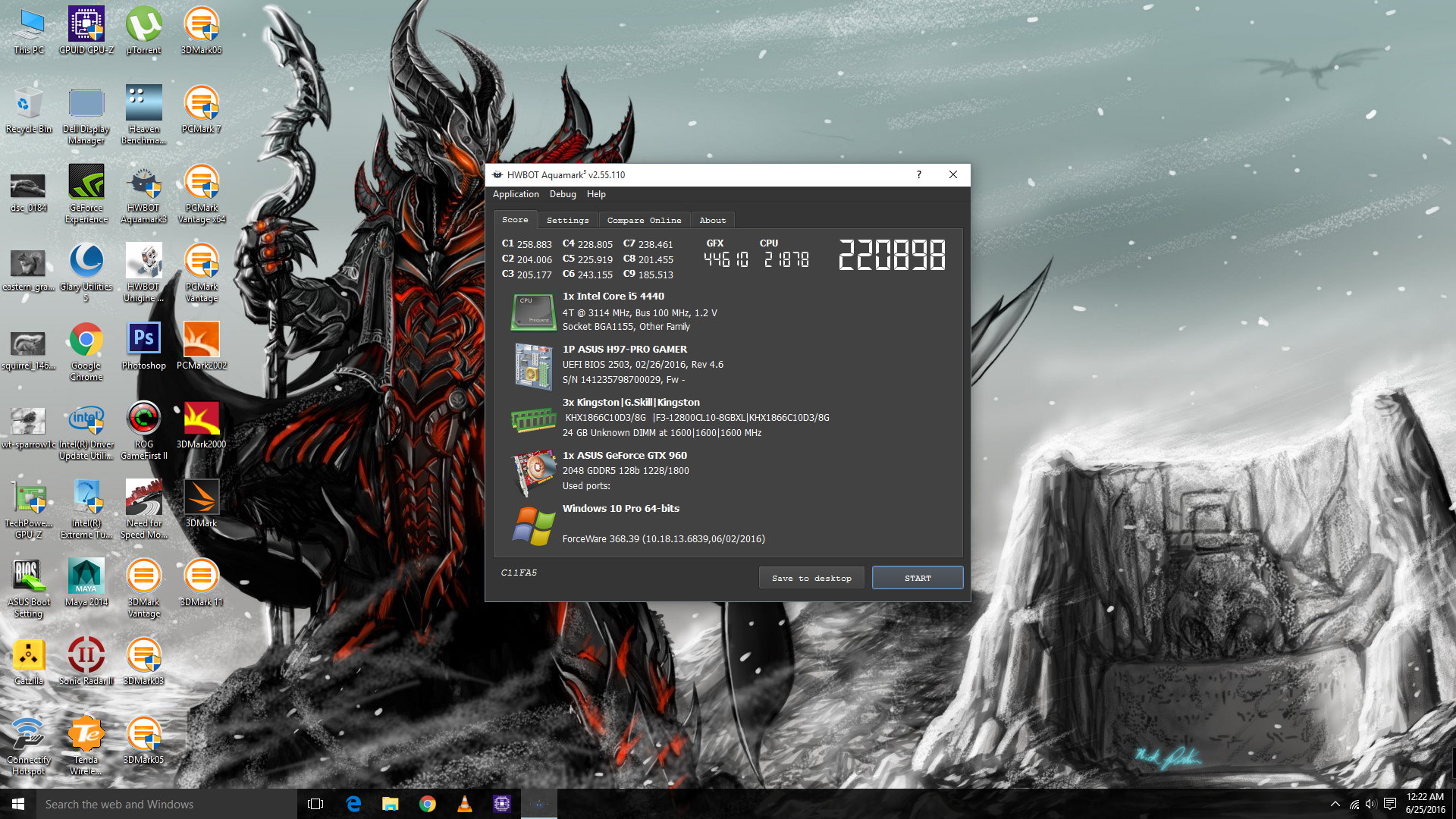
Task: Click the Windows 10 Pro logo icon
Action: point(534,526)
